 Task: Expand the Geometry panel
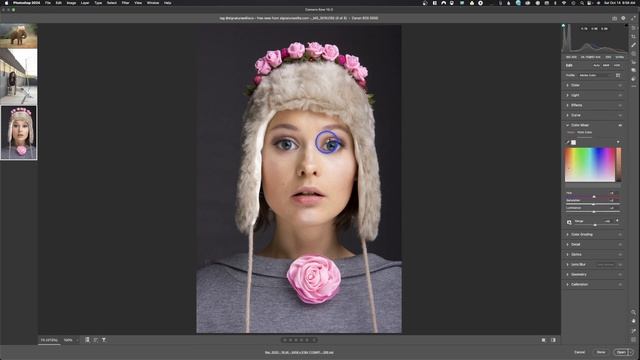pyautogui.click(x=568, y=274)
